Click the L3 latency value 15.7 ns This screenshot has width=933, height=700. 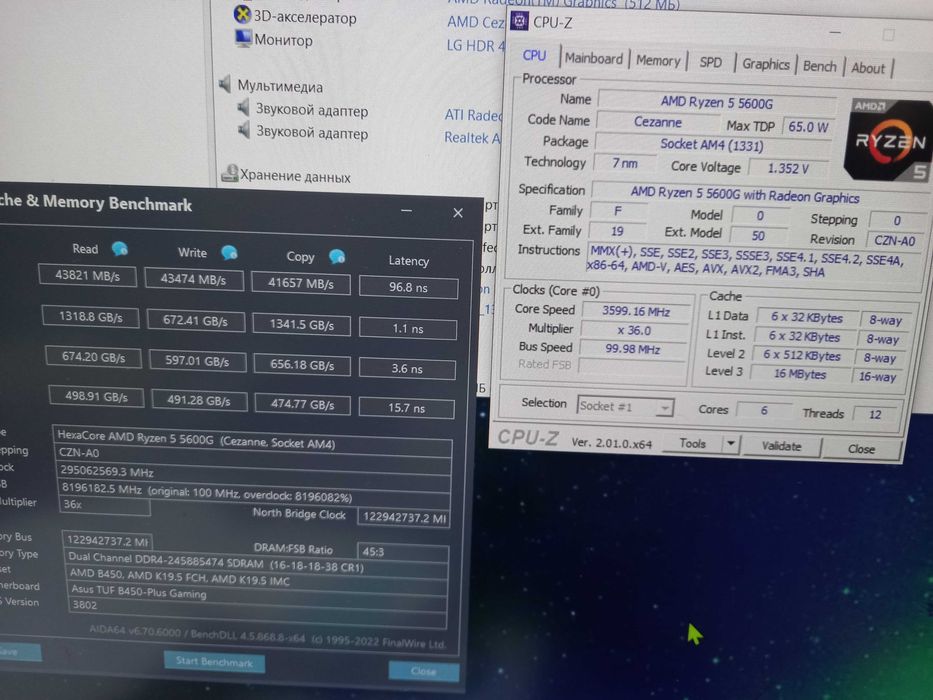tap(406, 408)
